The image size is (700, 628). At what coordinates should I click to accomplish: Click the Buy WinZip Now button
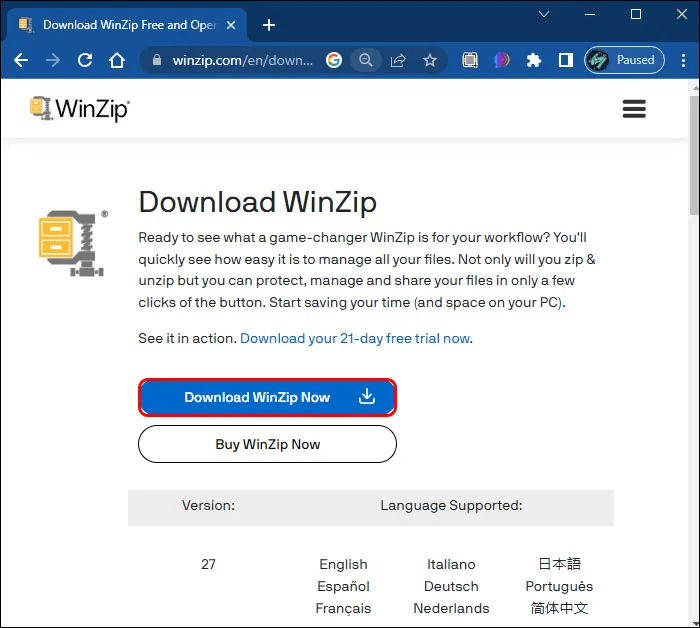267,444
